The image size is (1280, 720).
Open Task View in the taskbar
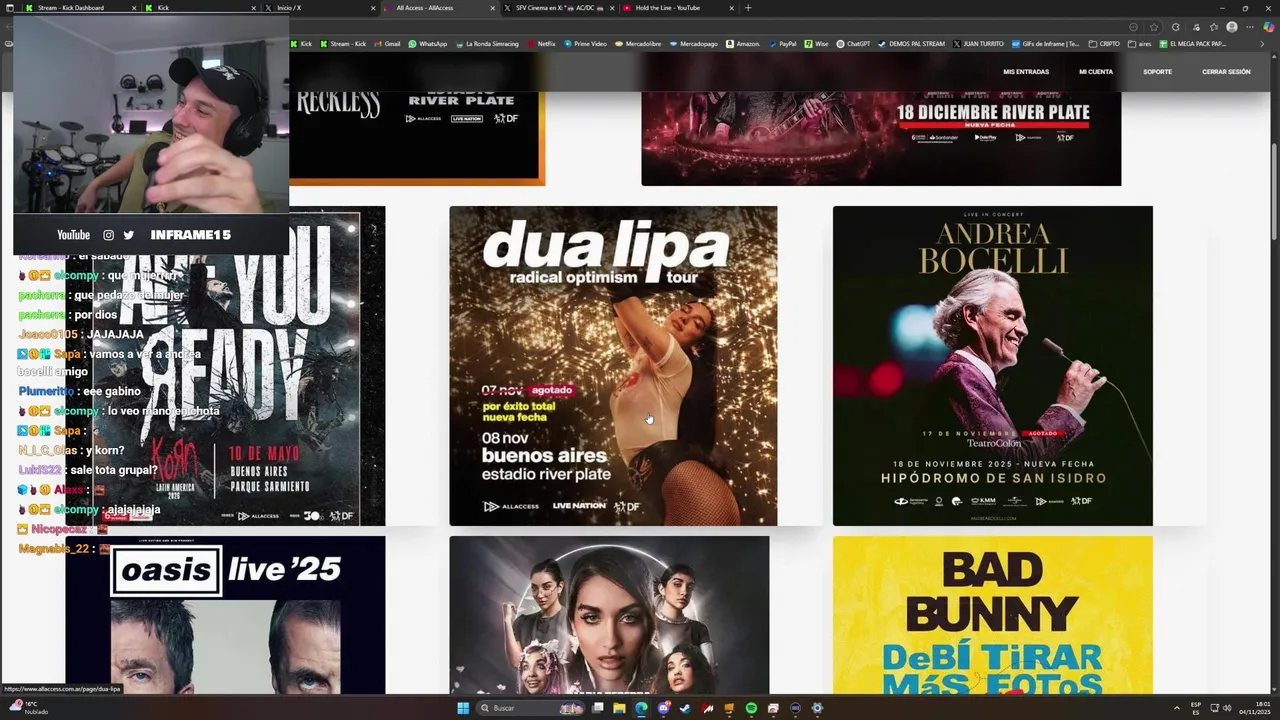(x=598, y=708)
